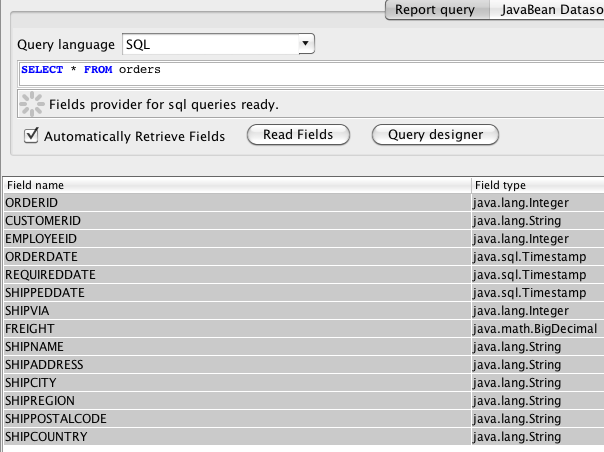This screenshot has height=452, width=604.
Task: Switch to the Report query tab
Action: [x=436, y=10]
